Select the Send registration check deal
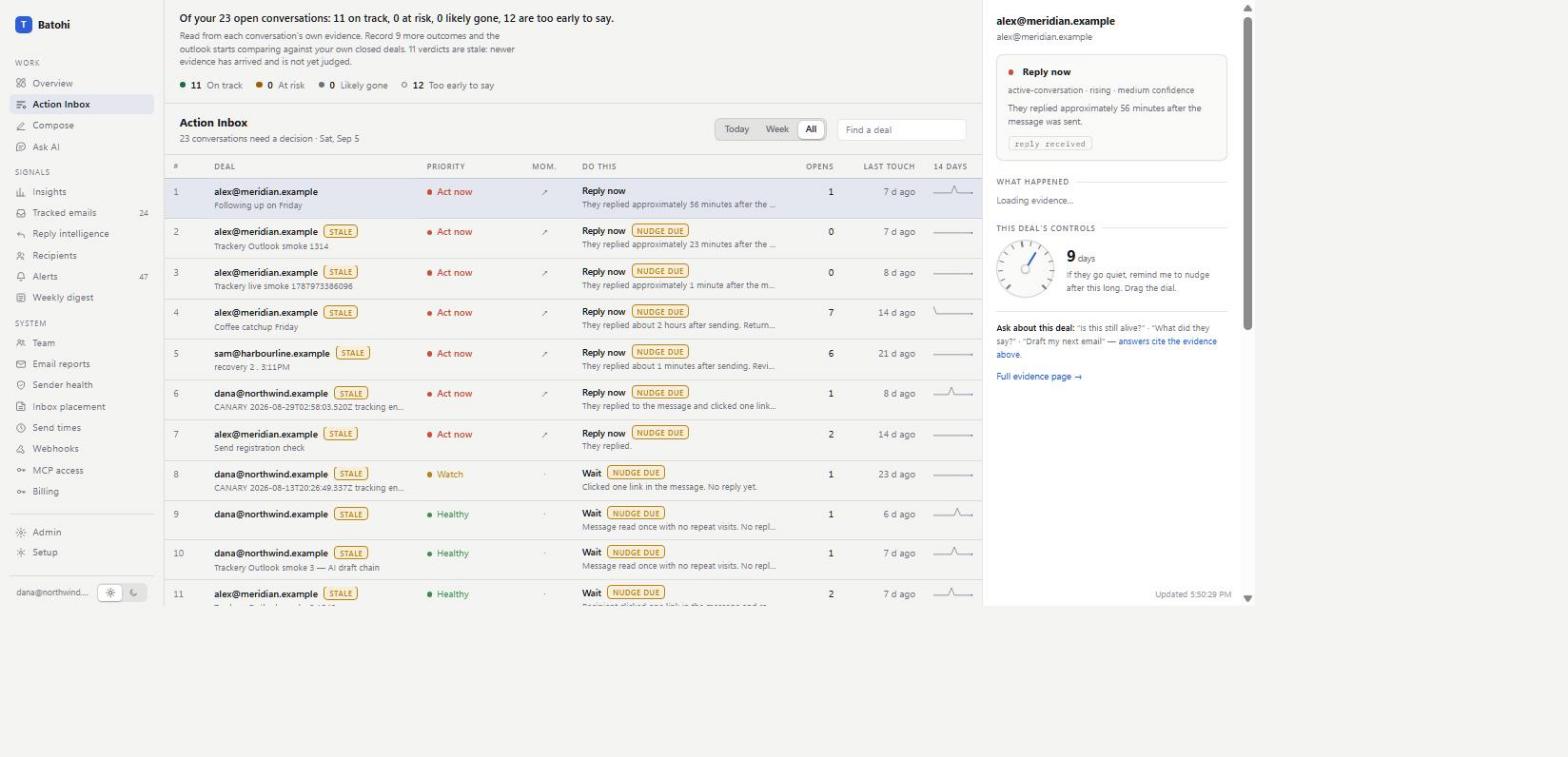This screenshot has width=1568, height=757. 573,441
